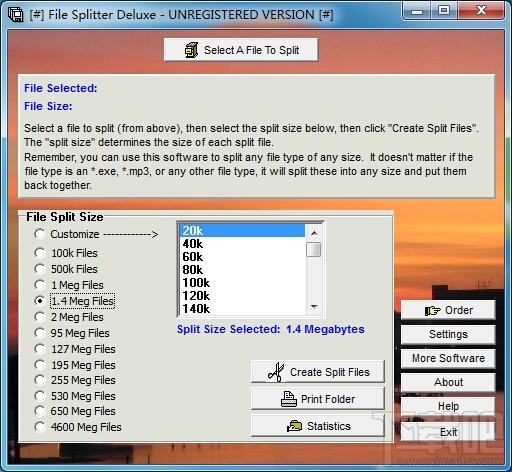Image resolution: width=512 pixels, height=472 pixels.
Task: Select 20k in the custom size list
Action: coord(242,231)
